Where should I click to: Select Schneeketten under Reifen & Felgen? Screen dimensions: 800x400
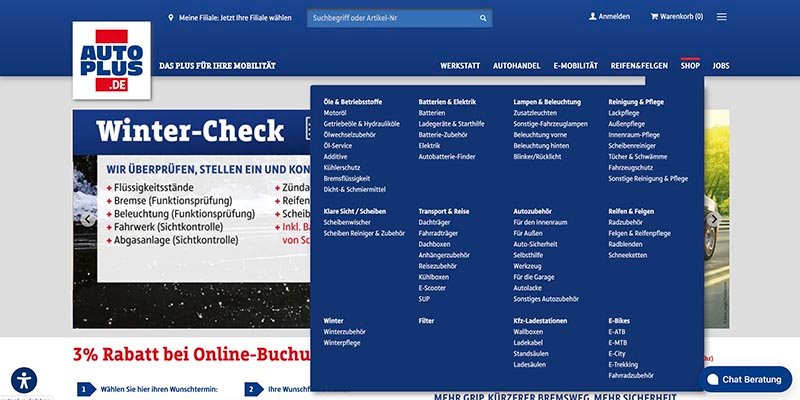click(628, 254)
